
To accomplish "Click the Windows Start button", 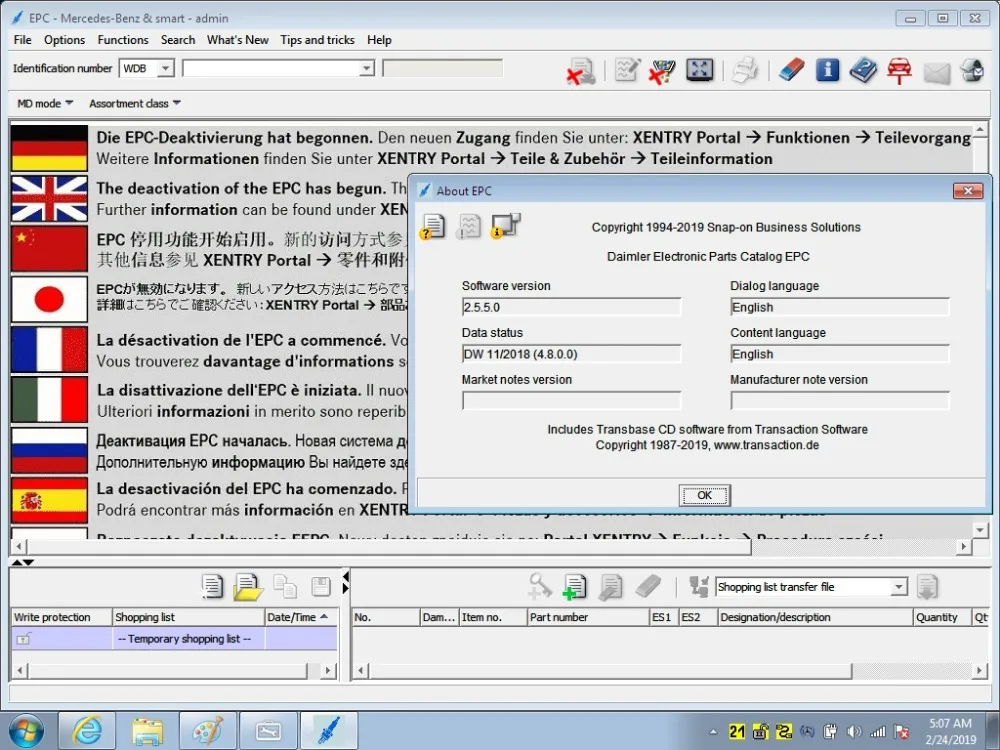I will [x=26, y=731].
